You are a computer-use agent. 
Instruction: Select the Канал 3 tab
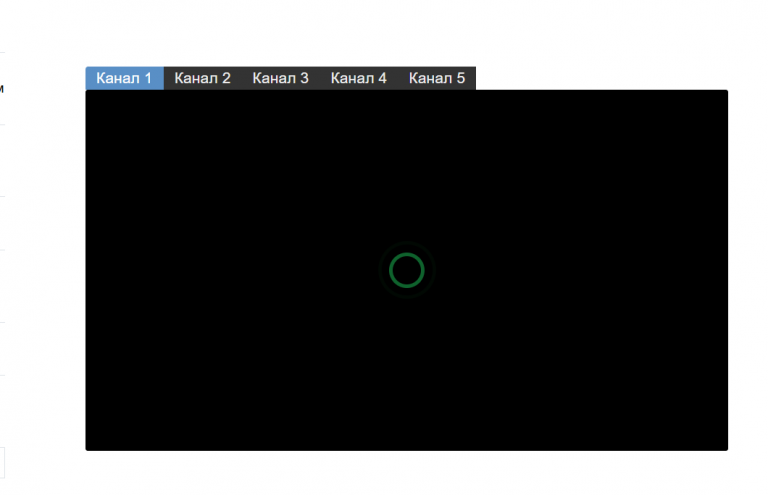(281, 78)
